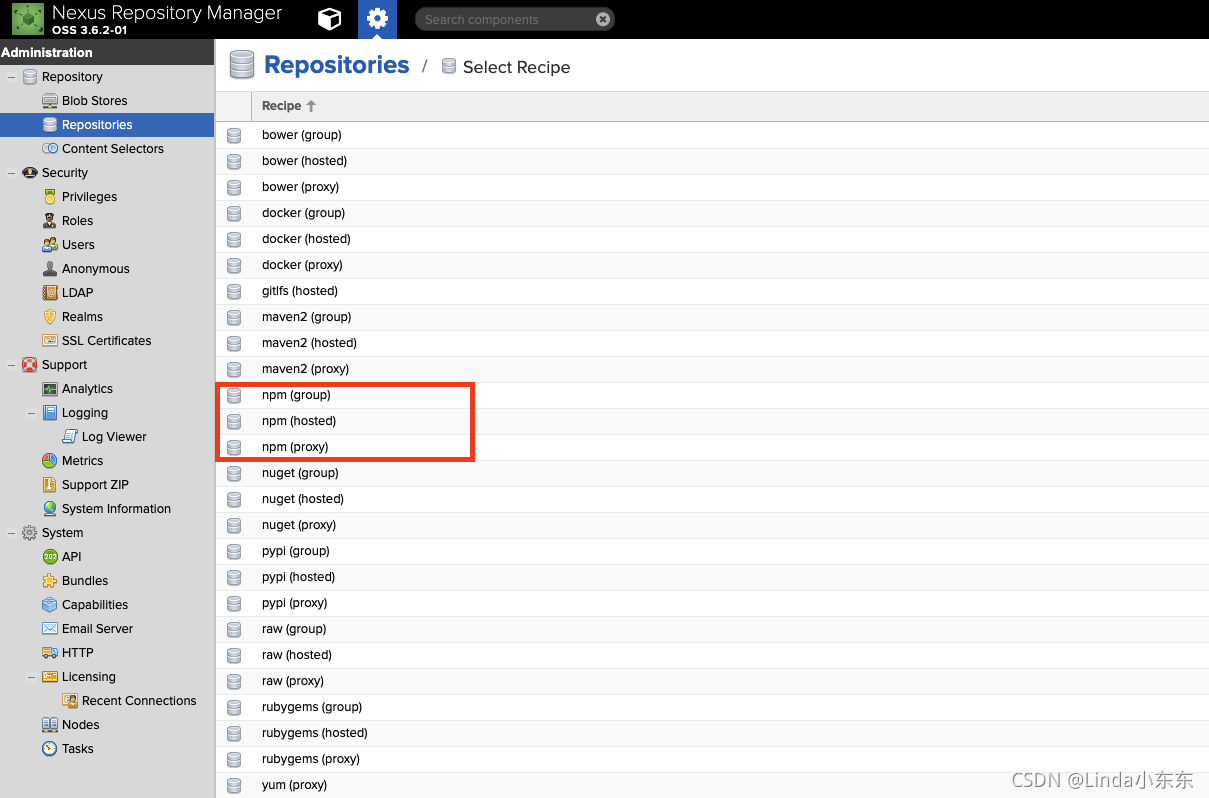
Task: Click the Bundles puzzle icon
Action: pos(50,581)
